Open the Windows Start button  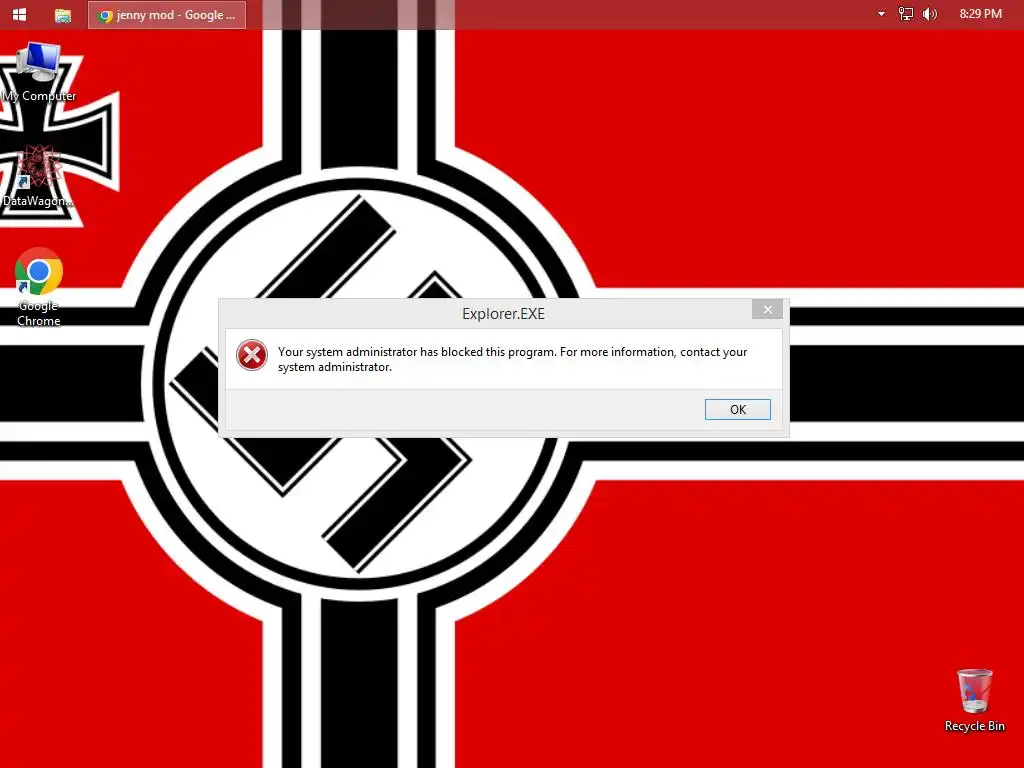click(x=20, y=14)
